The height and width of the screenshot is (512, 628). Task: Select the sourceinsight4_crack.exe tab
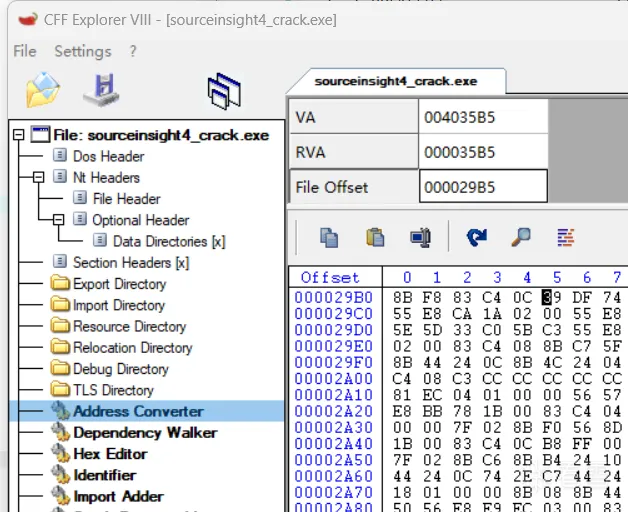(x=396, y=81)
